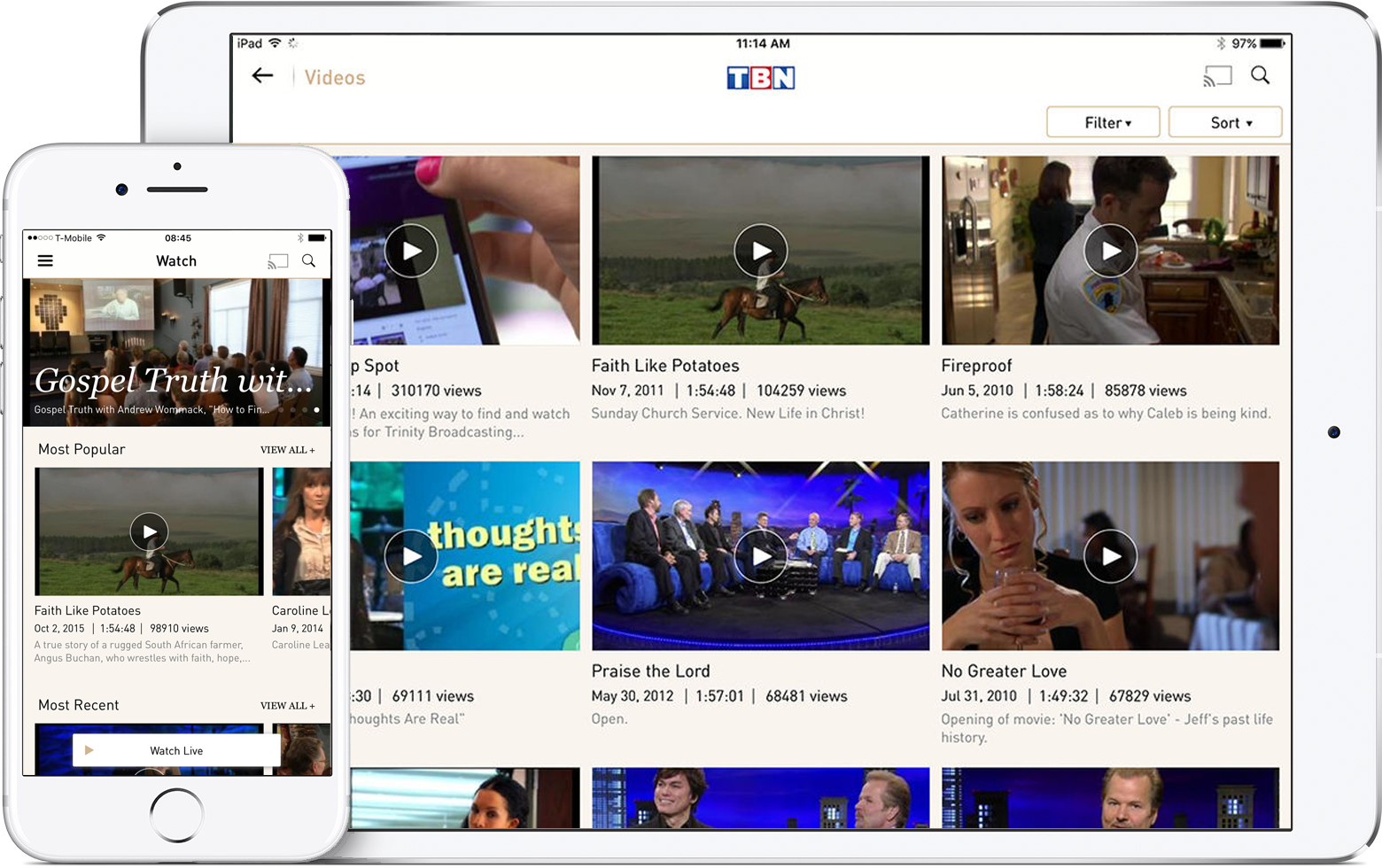Play Faith Like Potatoes on the iPhone

tap(149, 531)
